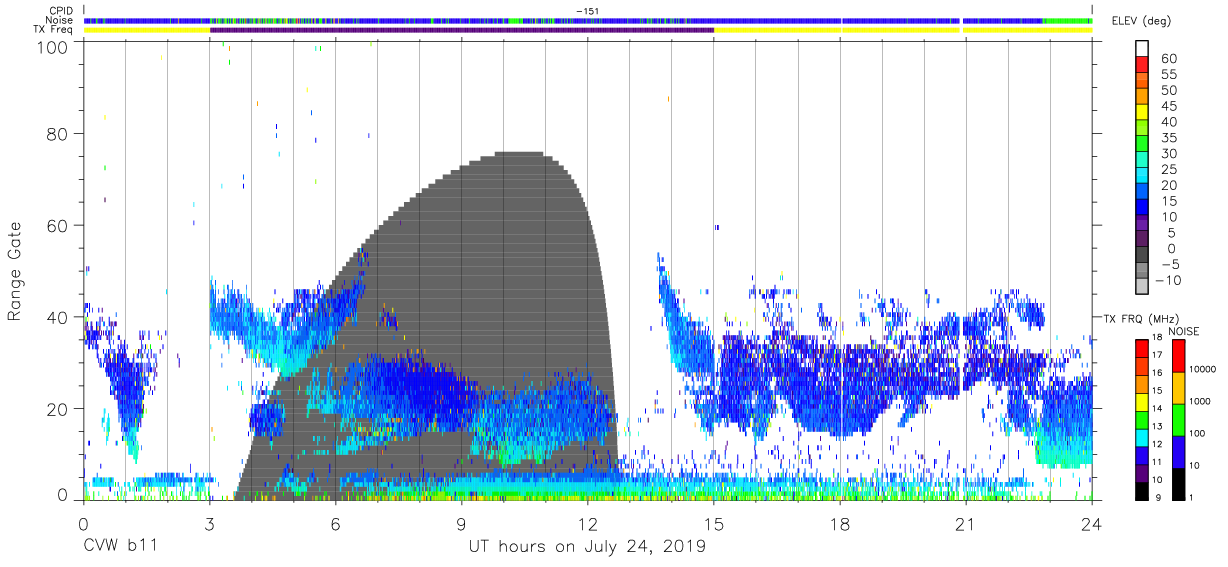This screenshot has width=1228, height=567.
Task: Click the 3 tick label on UT hours axis
Action: point(208,523)
